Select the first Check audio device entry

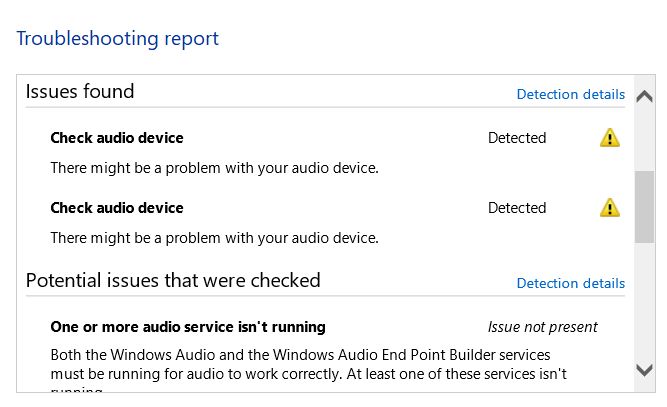(117, 138)
